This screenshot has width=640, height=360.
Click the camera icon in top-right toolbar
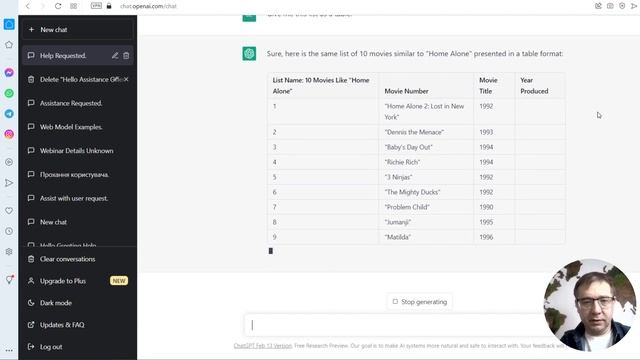click(x=610, y=6)
